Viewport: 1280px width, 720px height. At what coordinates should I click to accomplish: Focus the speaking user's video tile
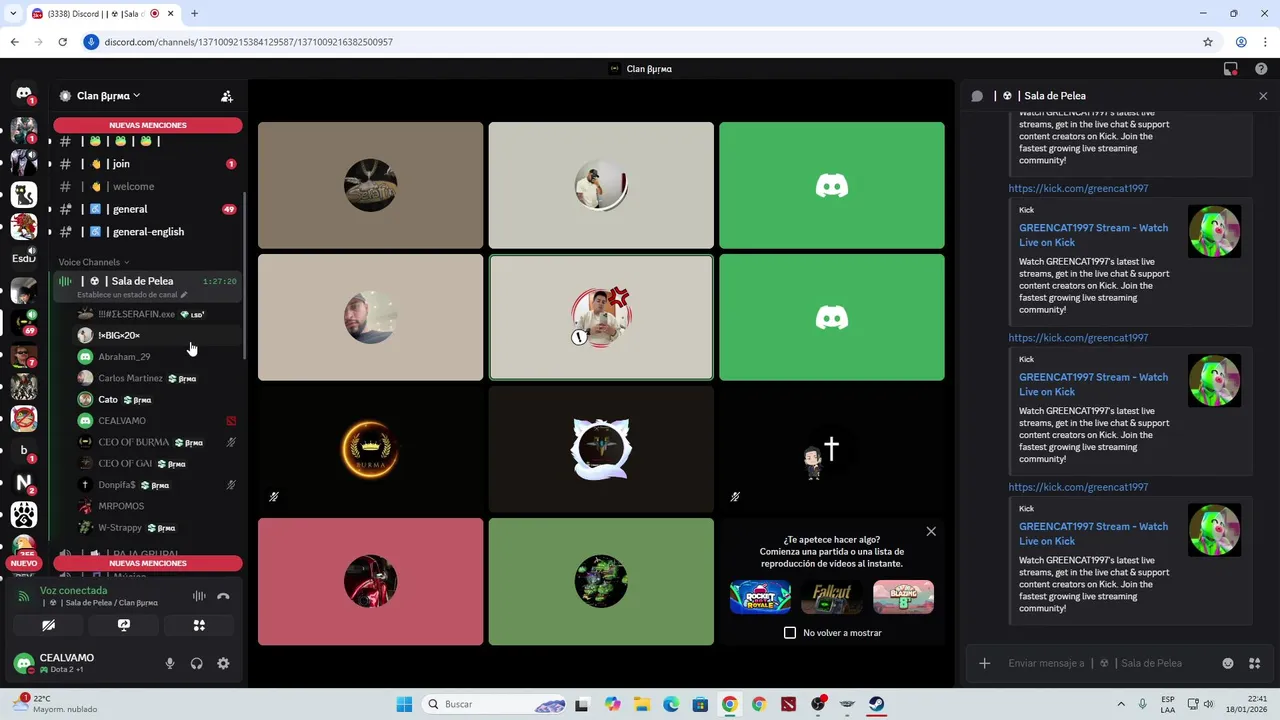coord(601,317)
